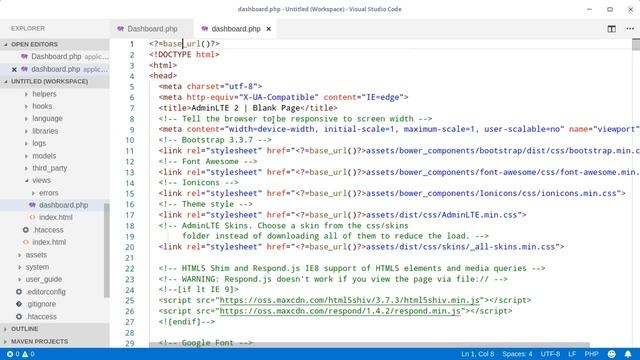Viewport: 640px width, 360px height.
Task: Click the git icon beside .gitignore
Action: 19,304
